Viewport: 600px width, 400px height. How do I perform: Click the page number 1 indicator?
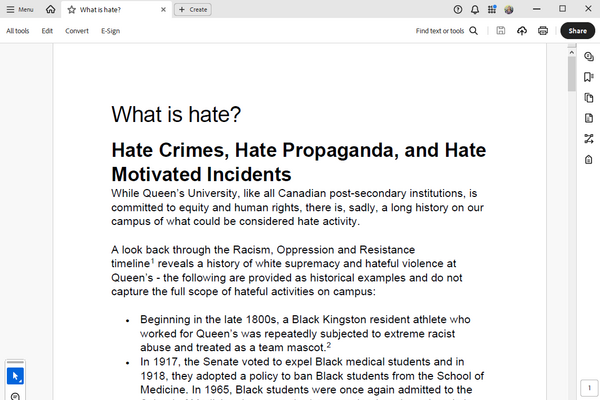[x=589, y=388]
